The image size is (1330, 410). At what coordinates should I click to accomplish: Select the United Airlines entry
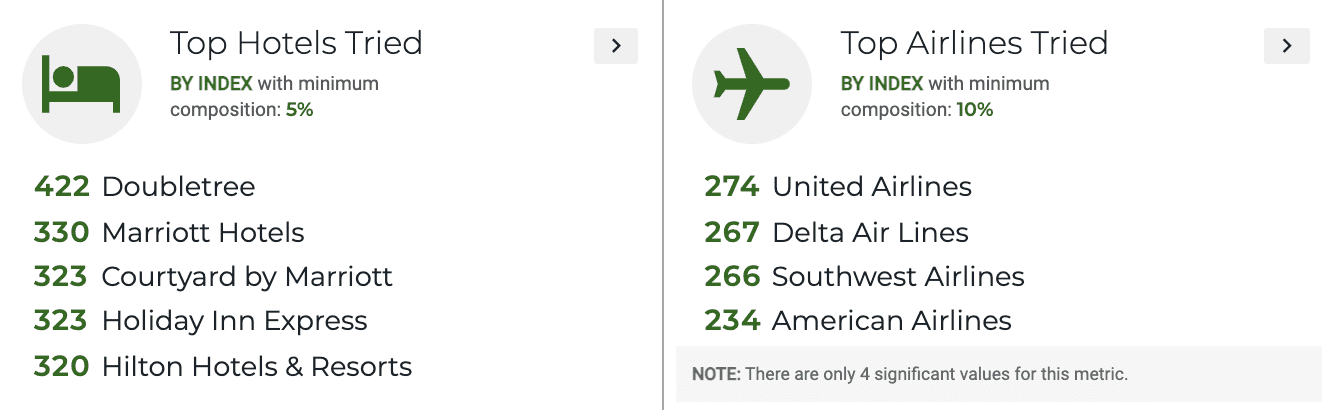(838, 187)
